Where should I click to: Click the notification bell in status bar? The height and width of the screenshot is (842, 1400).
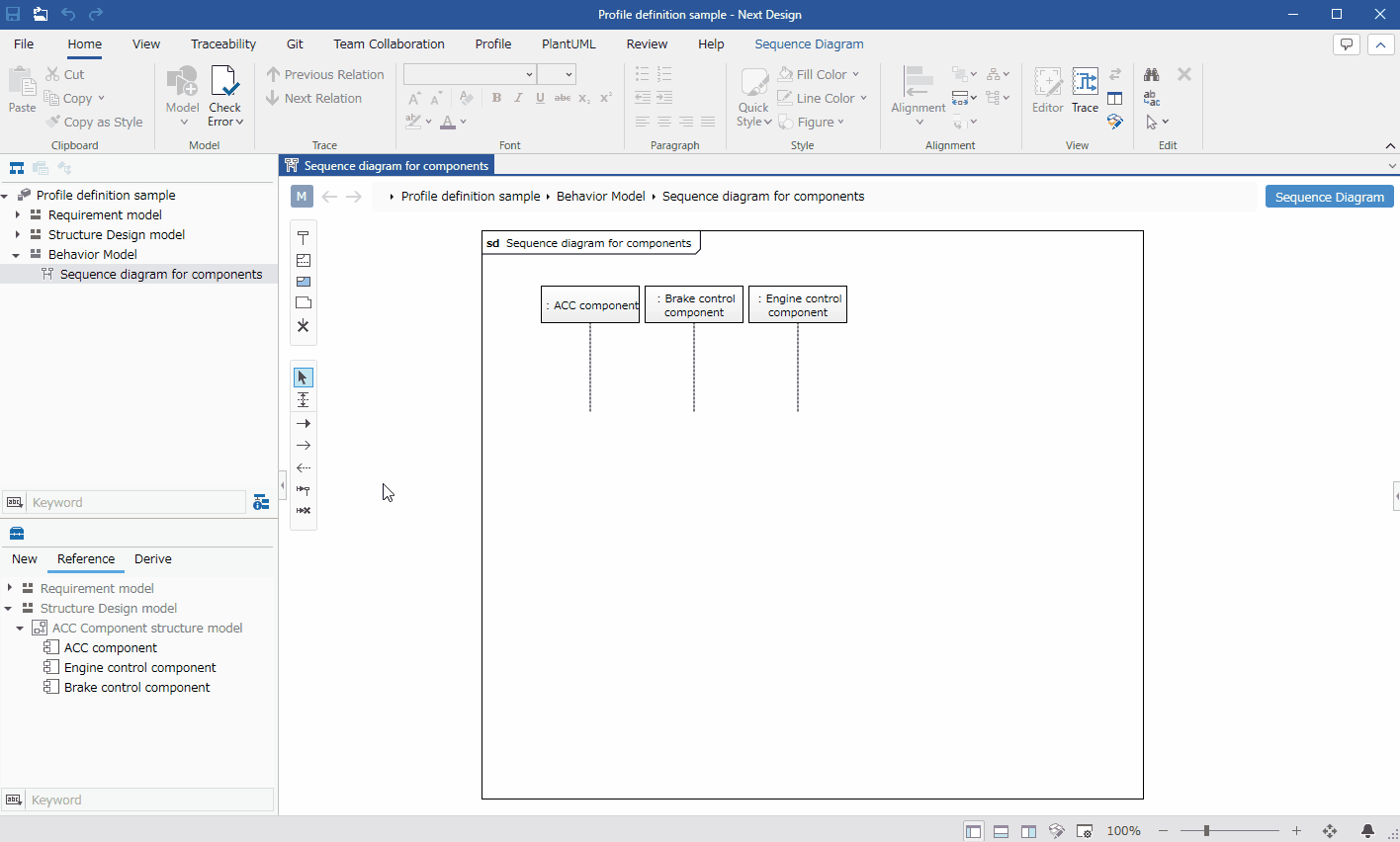tap(1367, 831)
